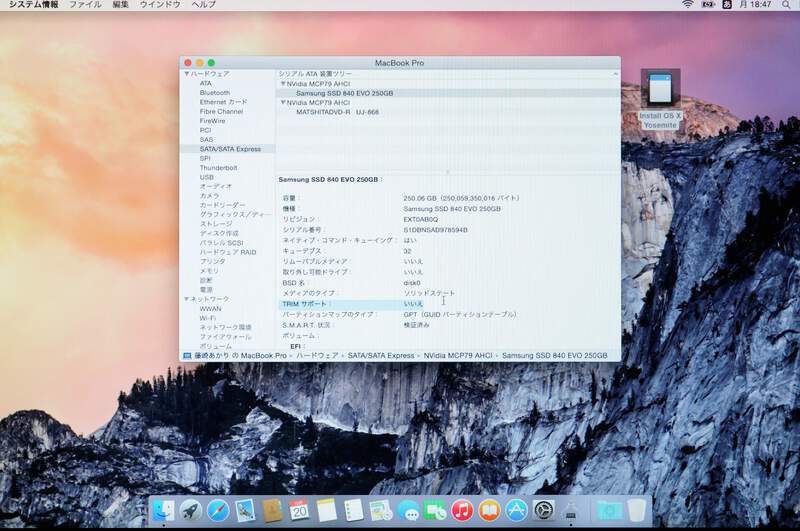Click the clock showing 月 18:47
The width and height of the screenshot is (800, 531).
755,4
